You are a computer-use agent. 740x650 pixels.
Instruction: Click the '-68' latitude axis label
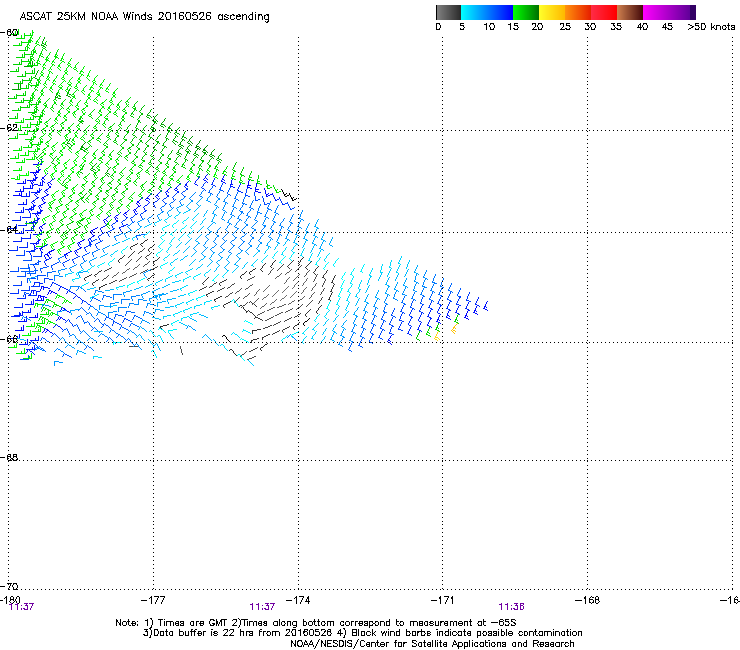click(9, 457)
